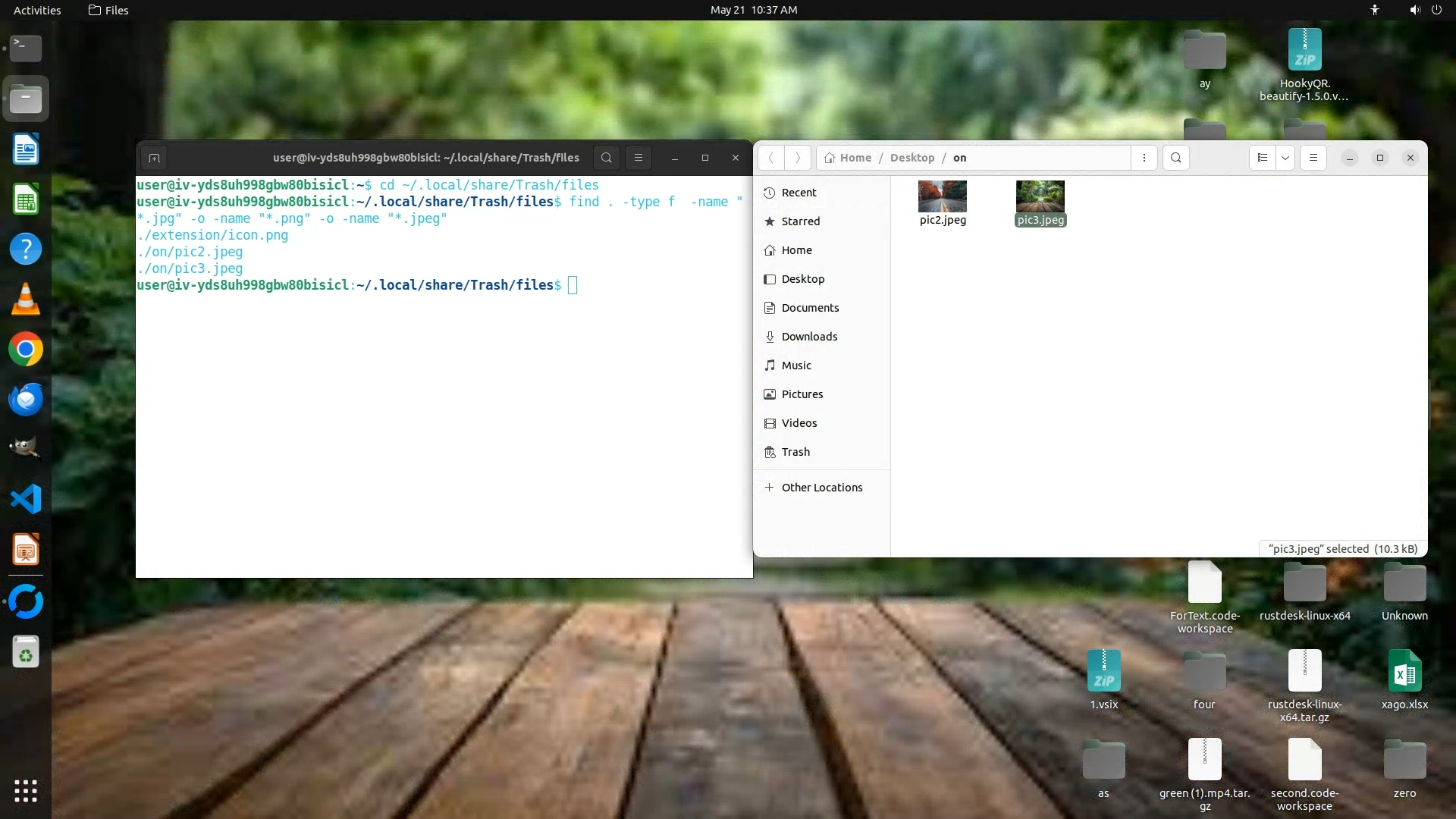
Task: Open Other Locations in the sidebar
Action: pos(821,488)
